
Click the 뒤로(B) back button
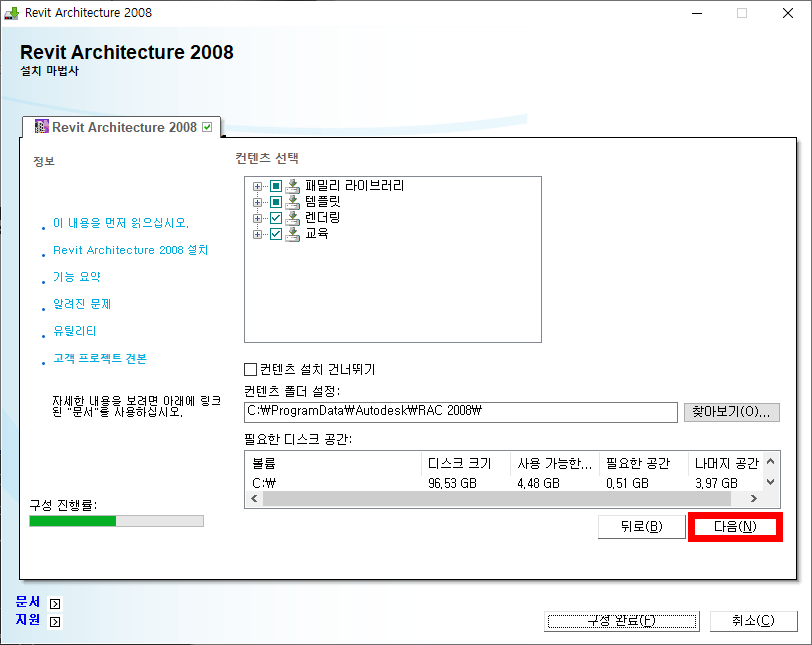tap(642, 526)
